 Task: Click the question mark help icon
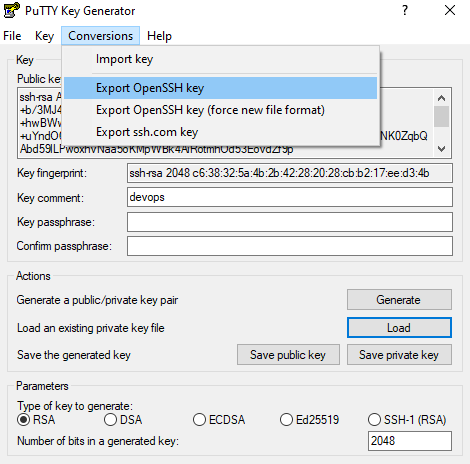(405, 10)
